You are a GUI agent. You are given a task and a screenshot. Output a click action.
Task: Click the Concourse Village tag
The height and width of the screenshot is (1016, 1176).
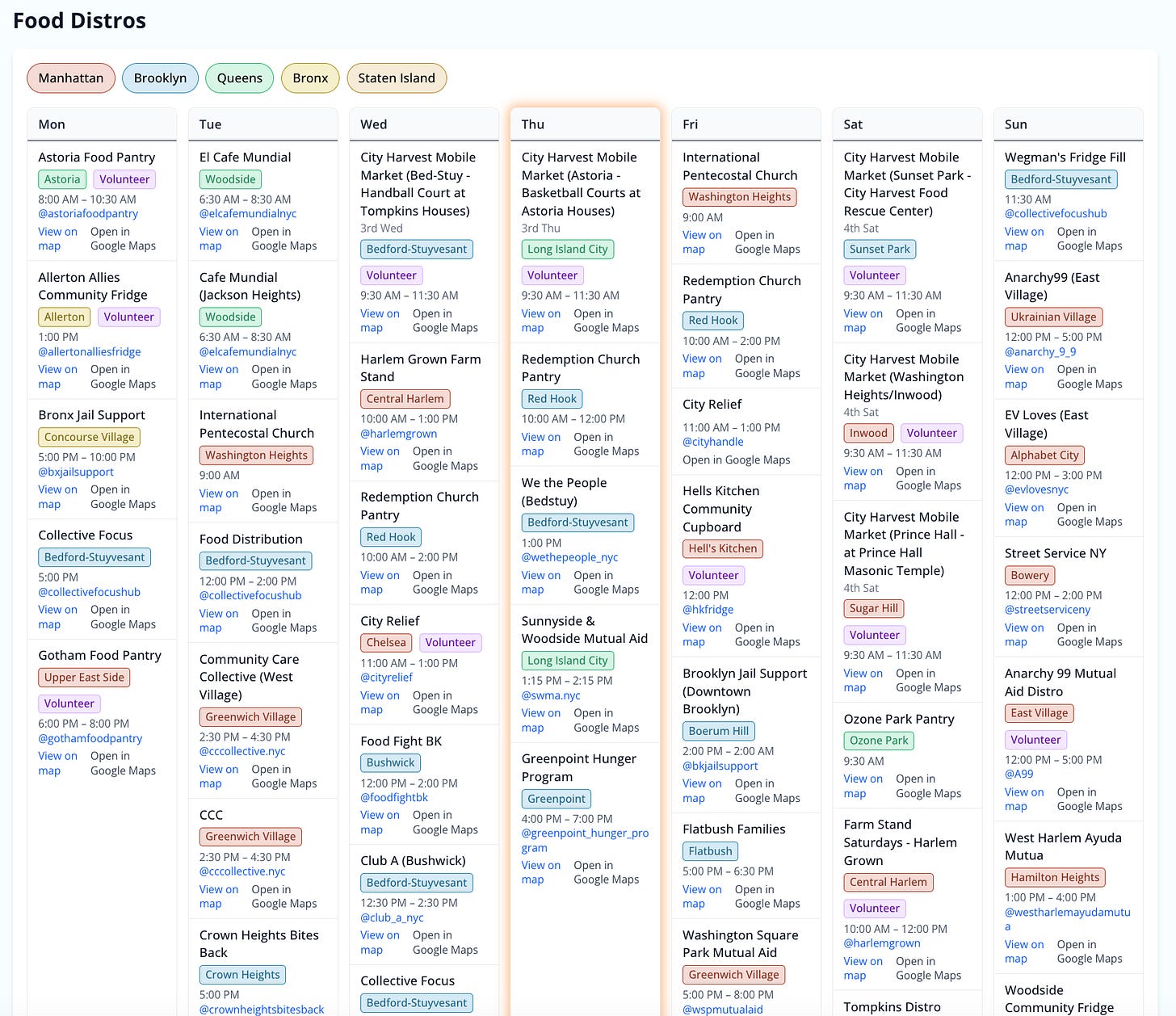[x=89, y=437]
